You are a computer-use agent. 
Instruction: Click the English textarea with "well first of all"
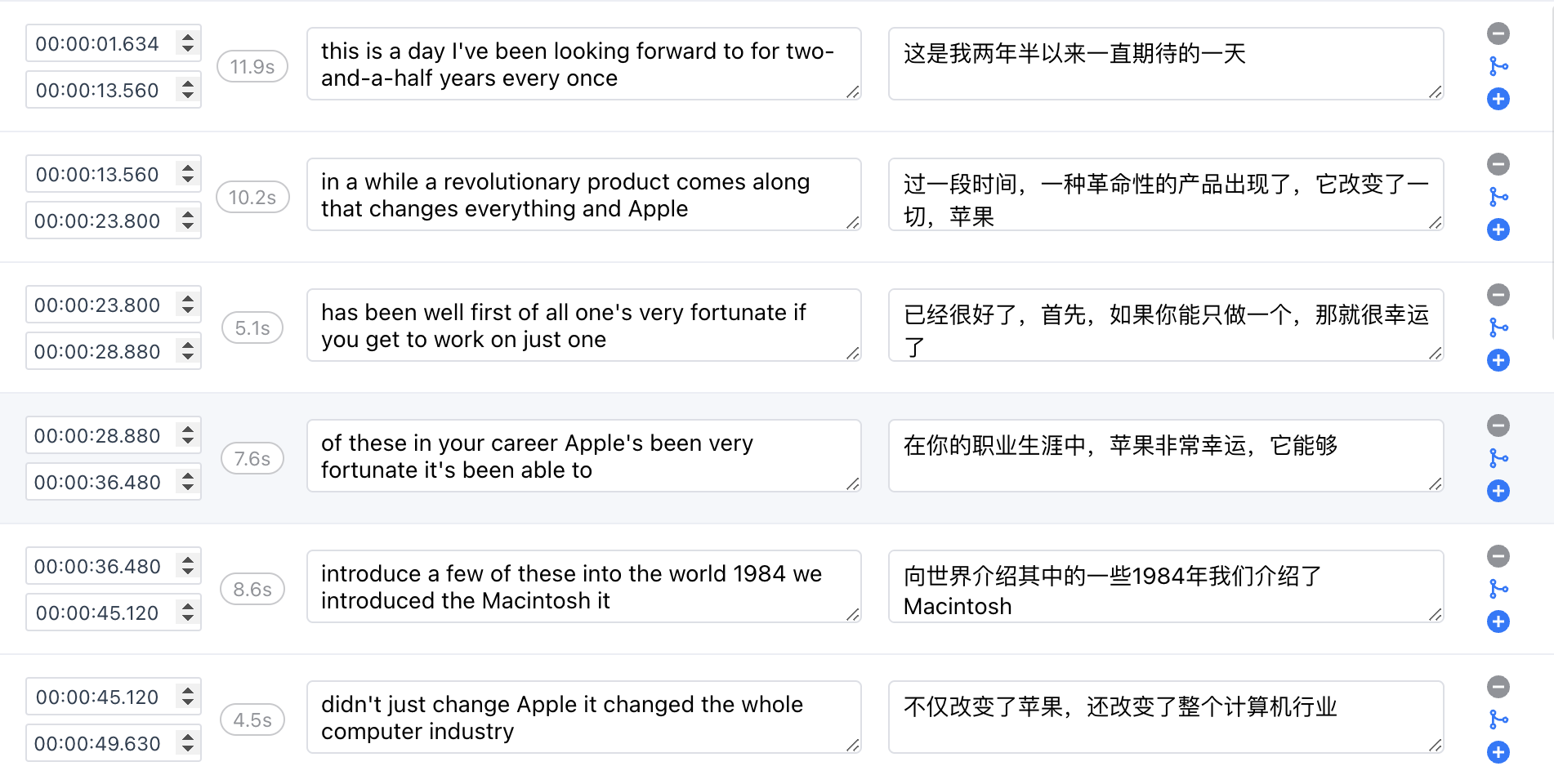coord(583,325)
